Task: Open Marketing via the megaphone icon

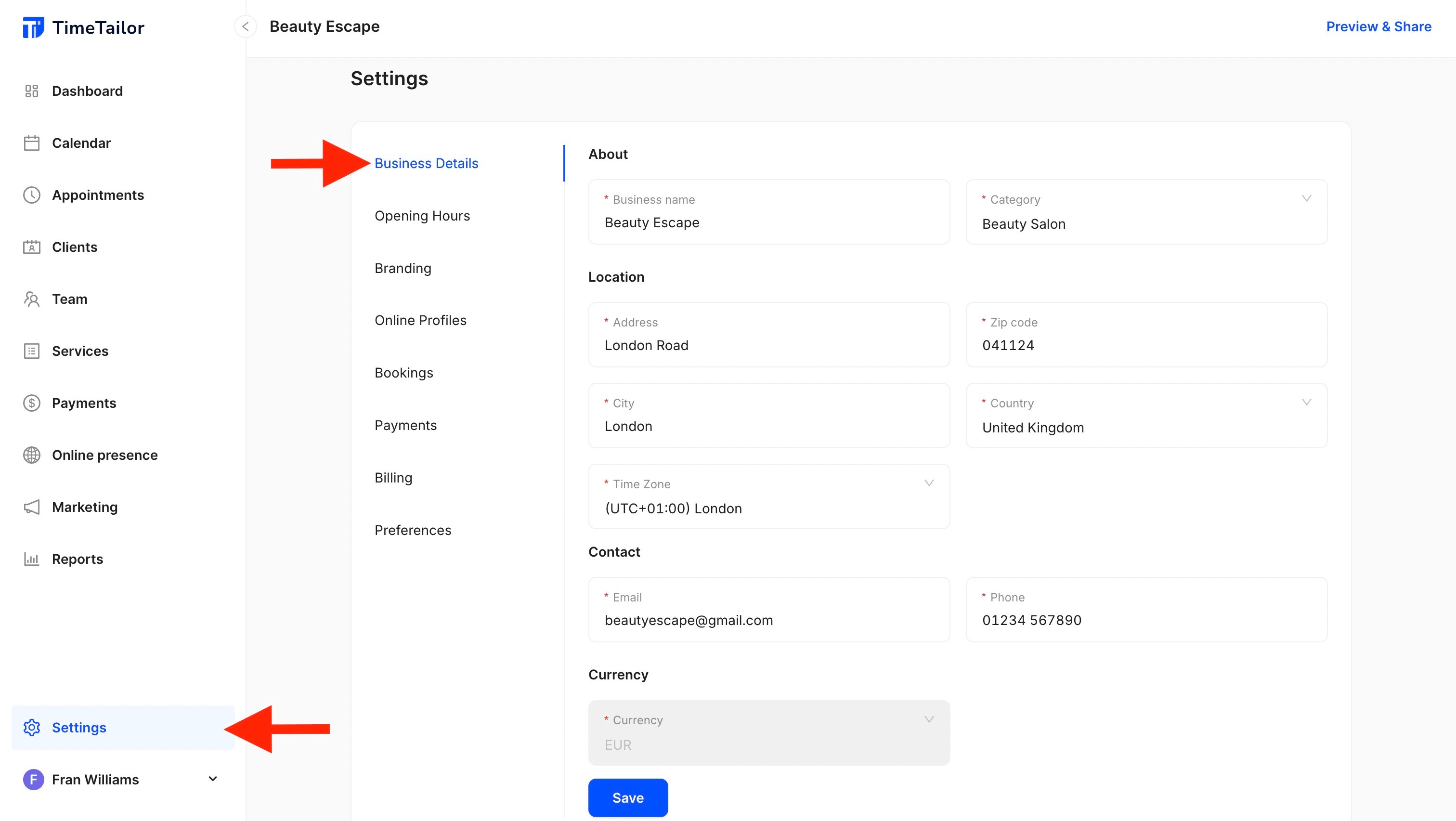Action: pyautogui.click(x=32, y=507)
